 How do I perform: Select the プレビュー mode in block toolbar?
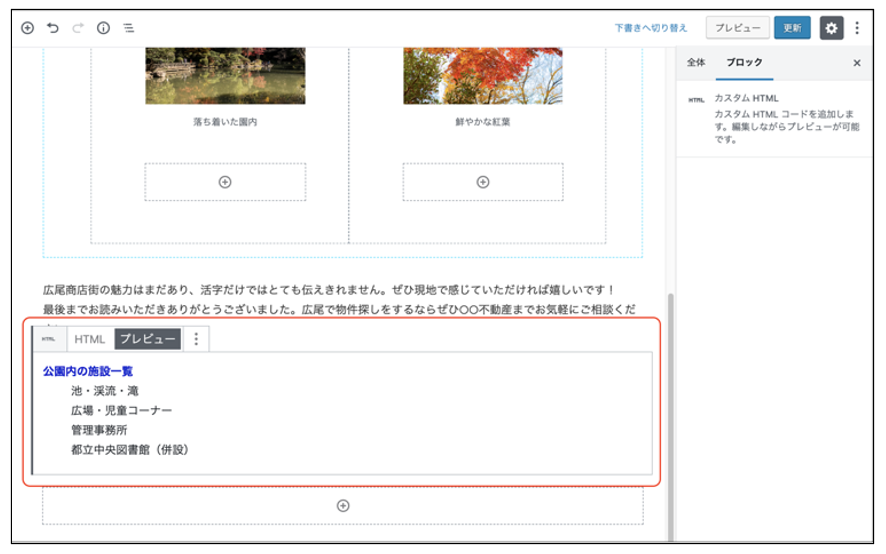tap(147, 339)
